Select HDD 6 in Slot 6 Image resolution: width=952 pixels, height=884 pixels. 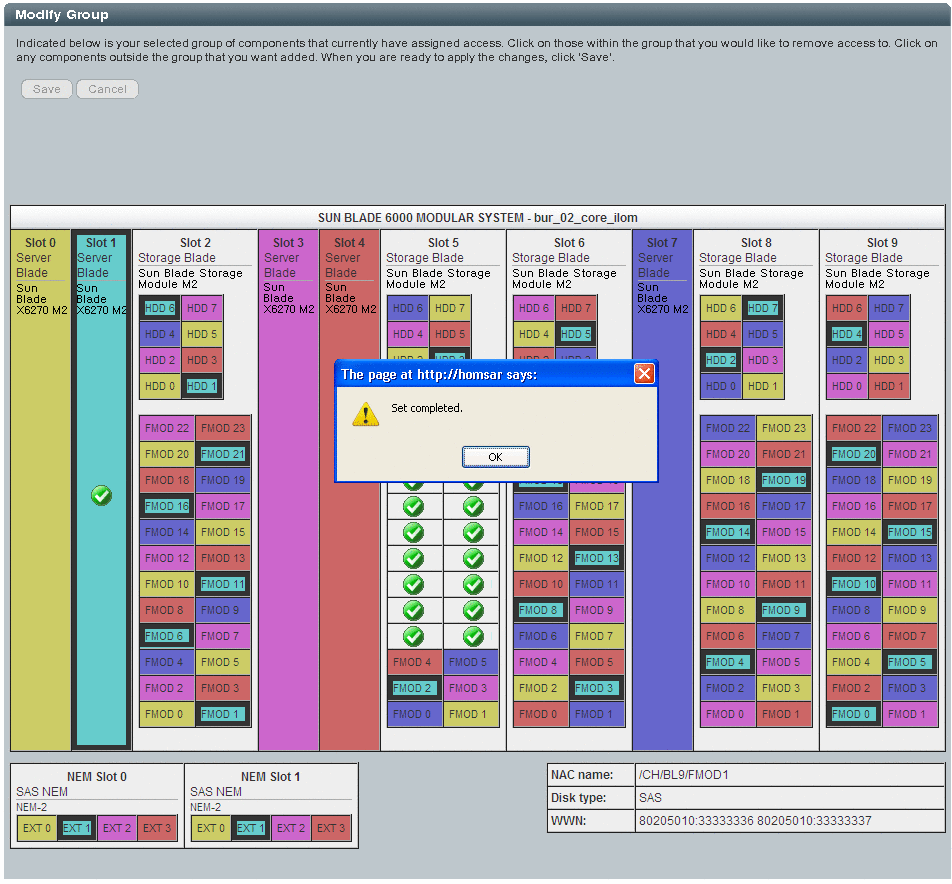coord(534,308)
